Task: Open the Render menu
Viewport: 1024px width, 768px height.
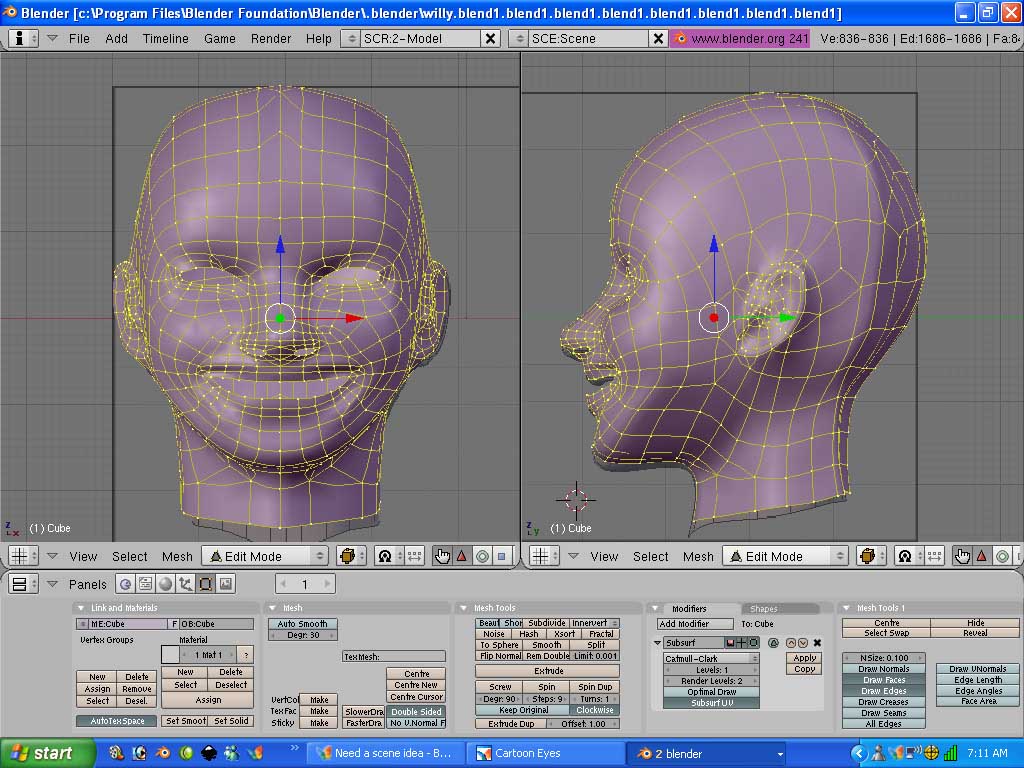Action: tap(271, 39)
